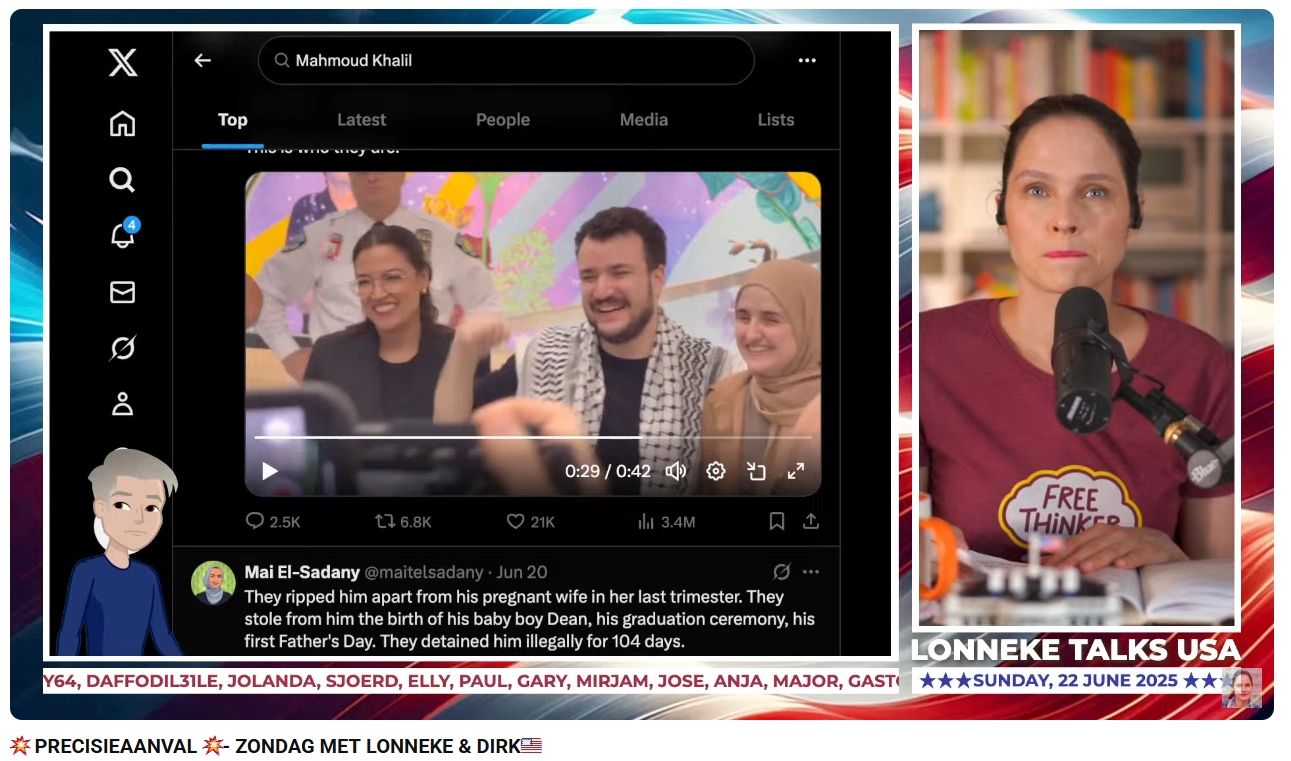Share the video post

[x=811, y=522]
